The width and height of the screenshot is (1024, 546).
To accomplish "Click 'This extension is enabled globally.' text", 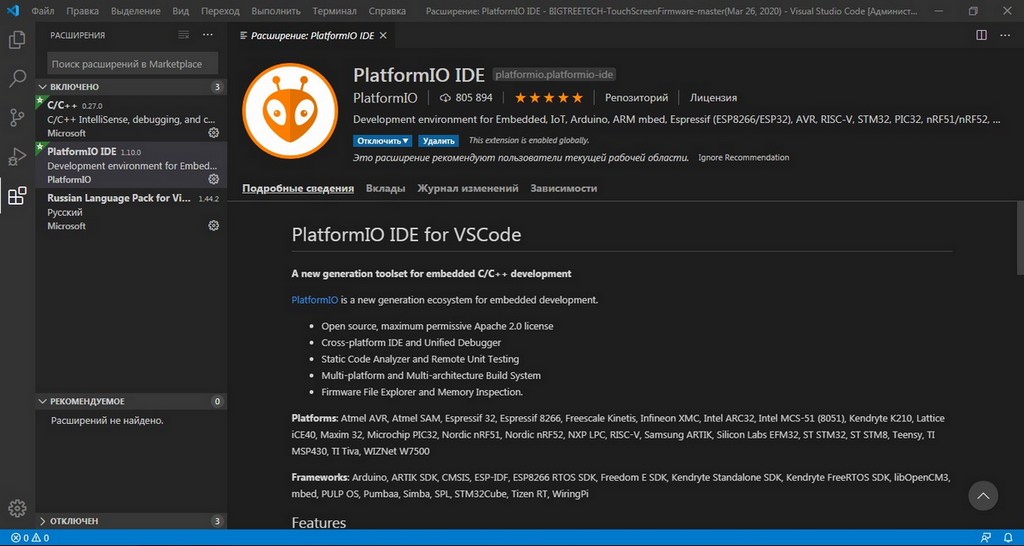I will click(x=529, y=140).
